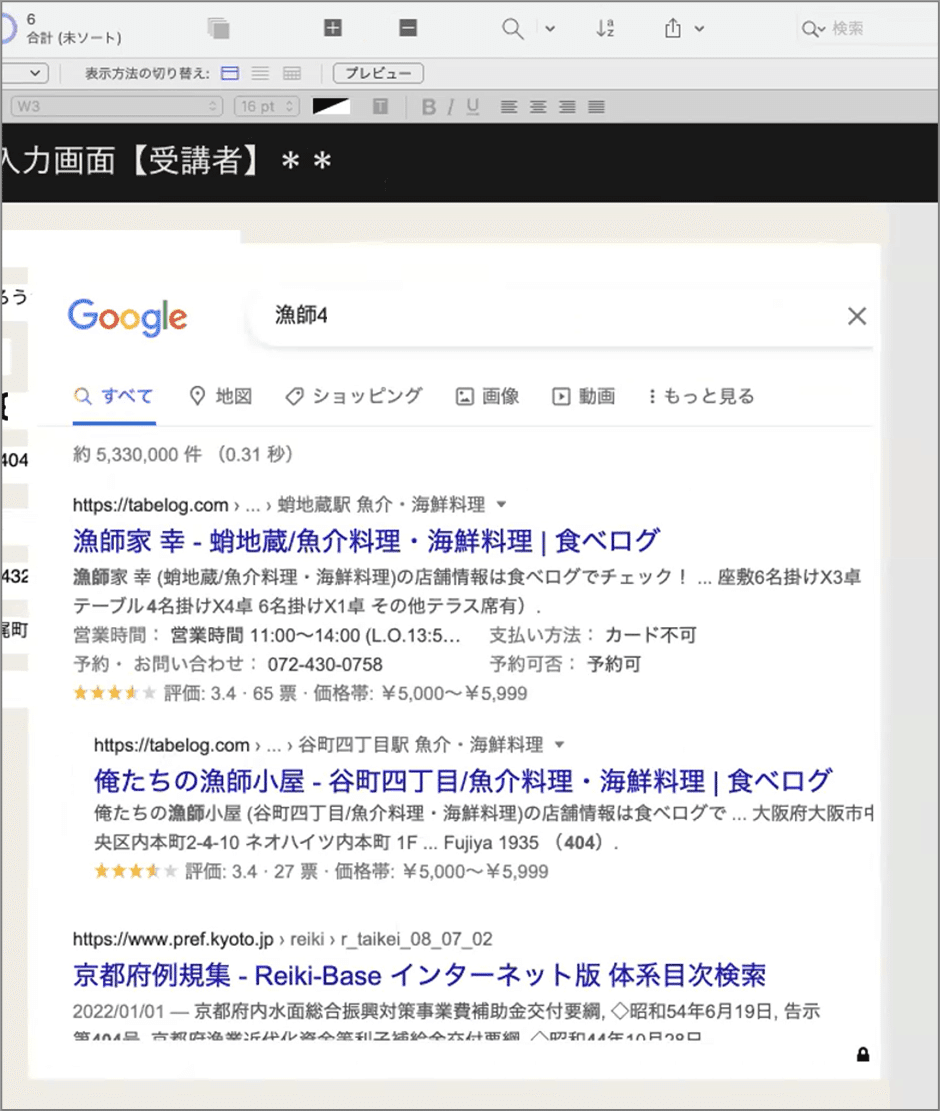Click the sort a-z icon

pyautogui.click(x=605, y=28)
